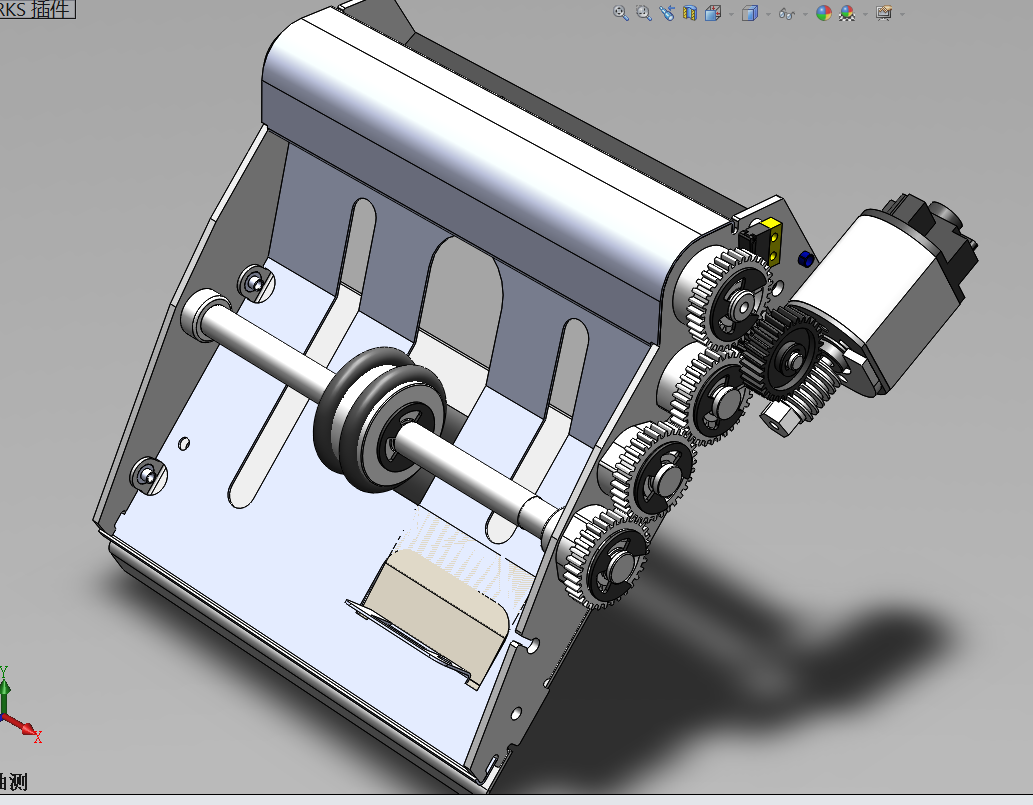Expand the Hide/Show Items dropdown arrow
Image resolution: width=1033 pixels, height=805 pixels.
[805, 14]
